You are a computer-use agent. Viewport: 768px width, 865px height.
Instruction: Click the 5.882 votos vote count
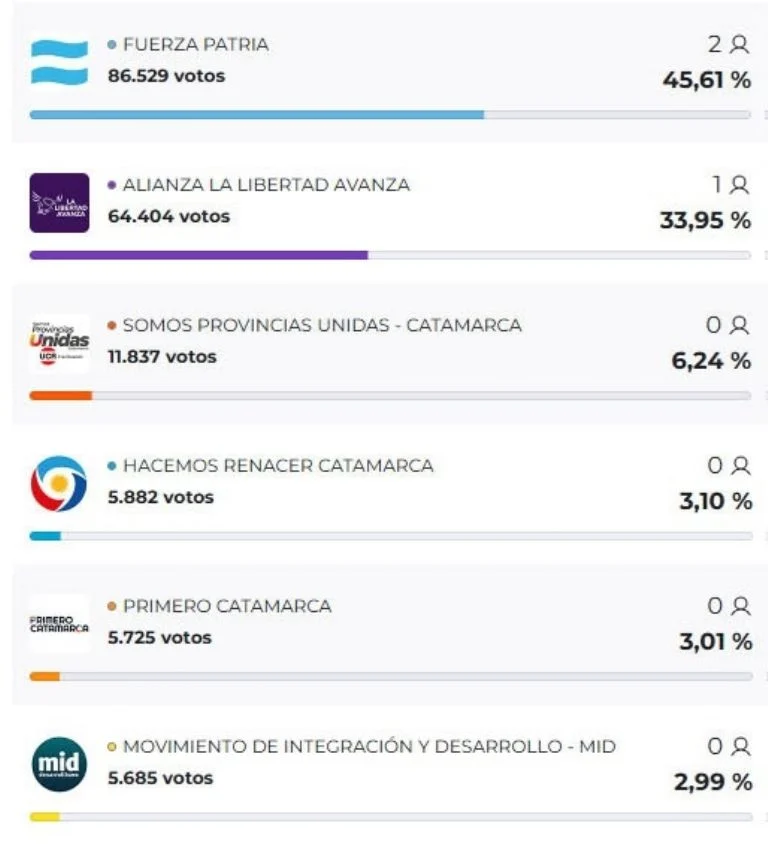[160, 497]
